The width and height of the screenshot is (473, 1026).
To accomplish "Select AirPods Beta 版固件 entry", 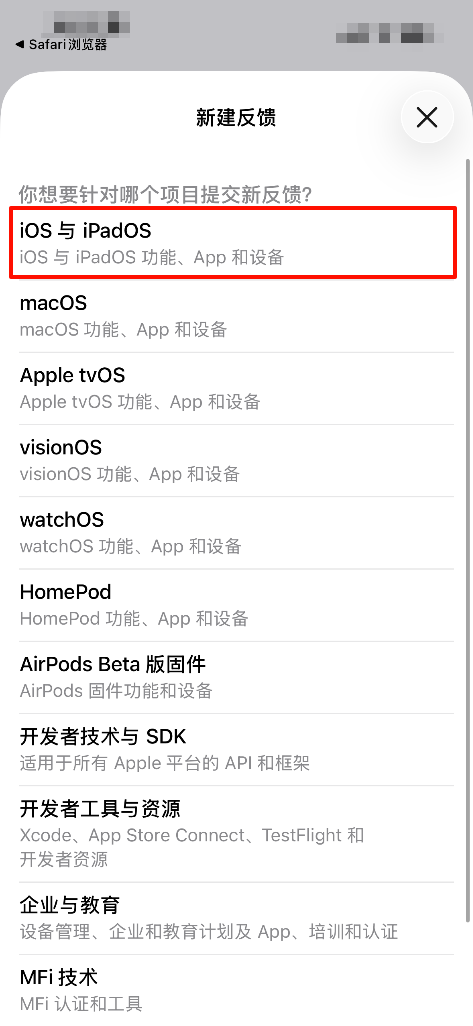I will pos(236,677).
